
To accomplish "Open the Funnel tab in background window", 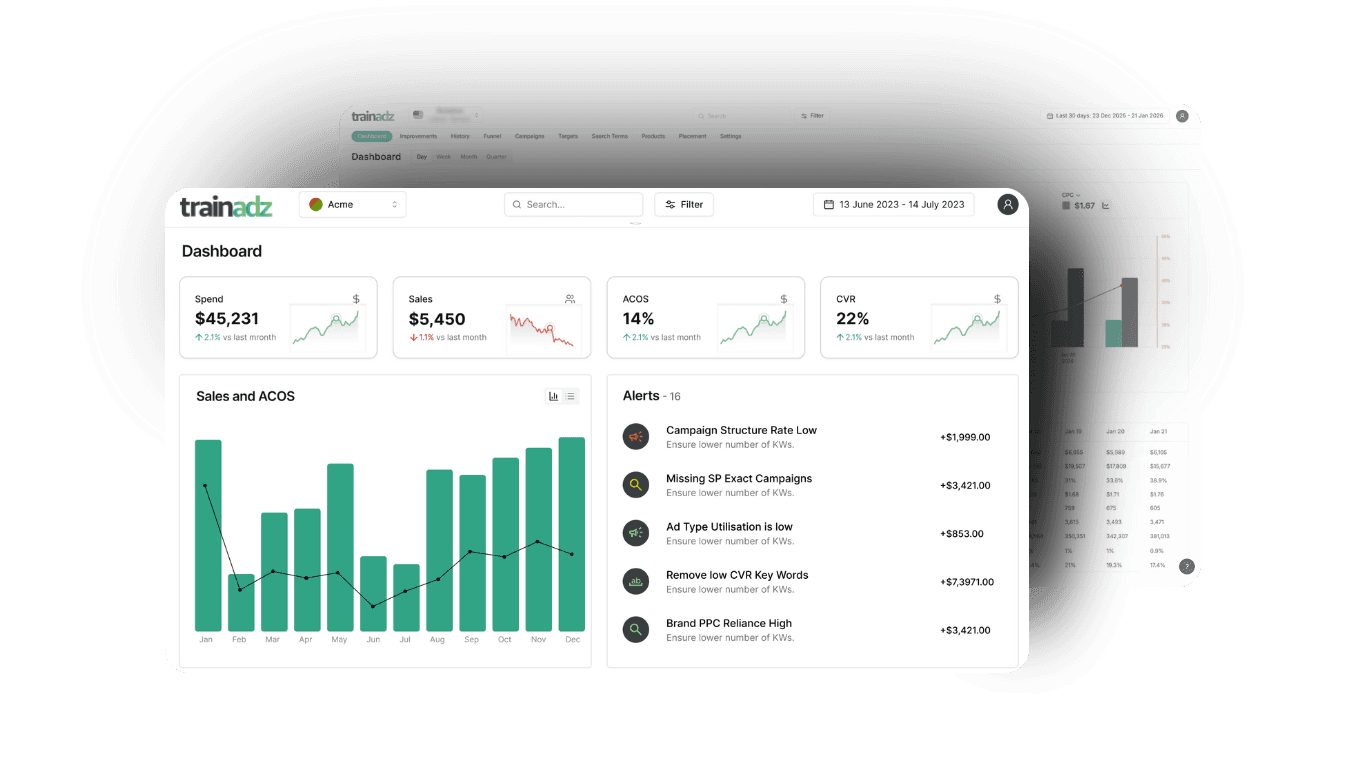I will 492,136.
